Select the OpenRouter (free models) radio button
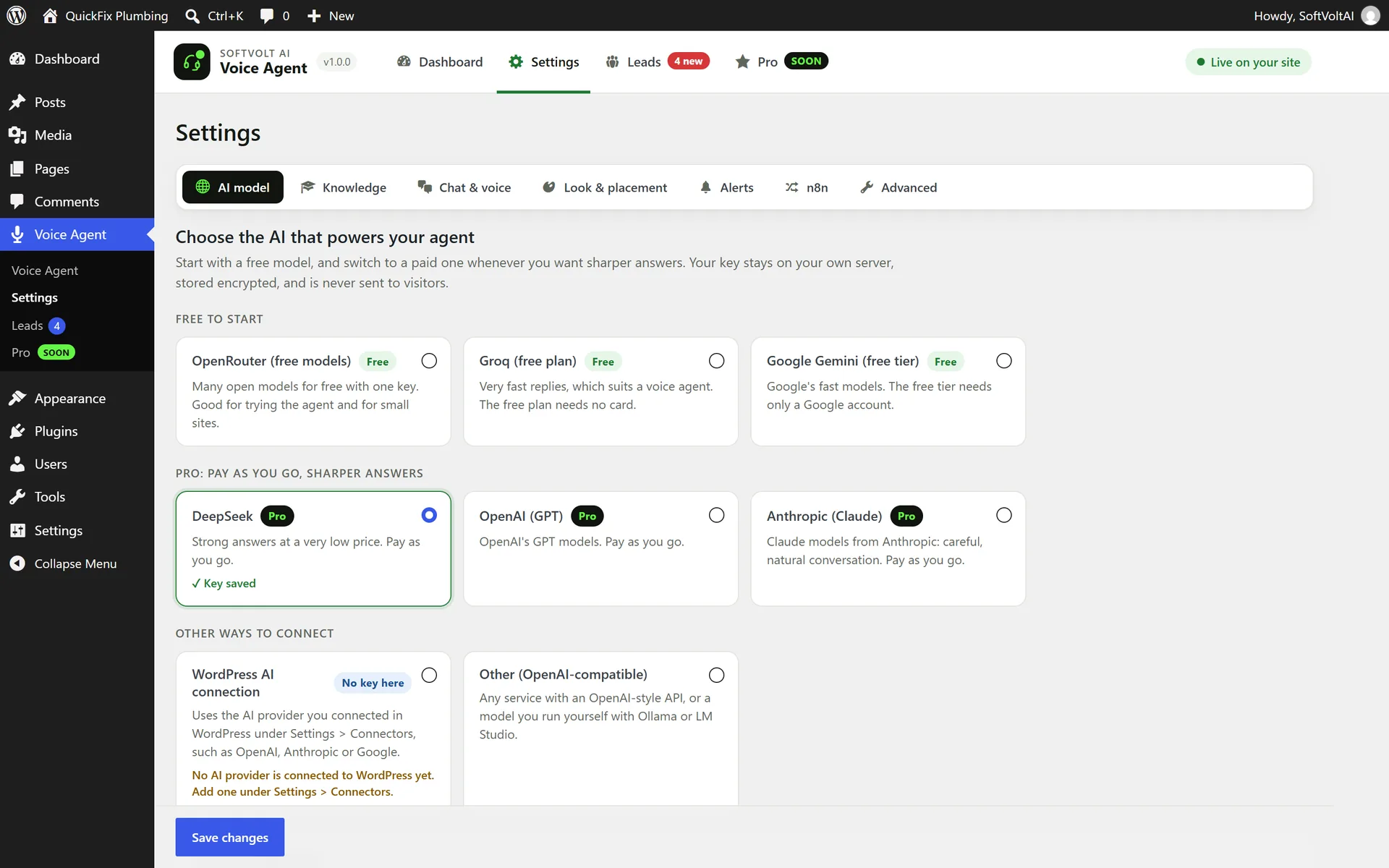Screen dimensions: 1389x868 click(429, 361)
